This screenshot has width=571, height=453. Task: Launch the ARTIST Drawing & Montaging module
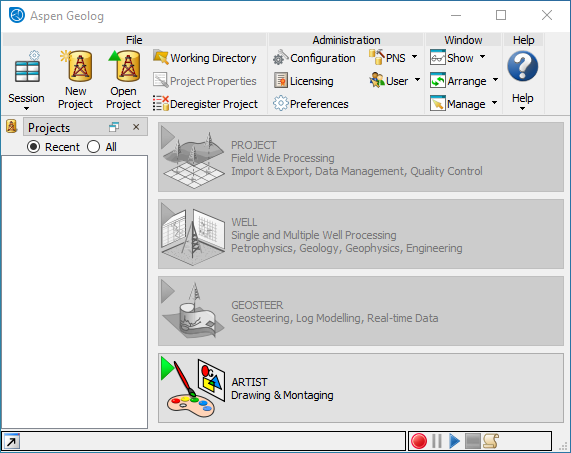361,388
